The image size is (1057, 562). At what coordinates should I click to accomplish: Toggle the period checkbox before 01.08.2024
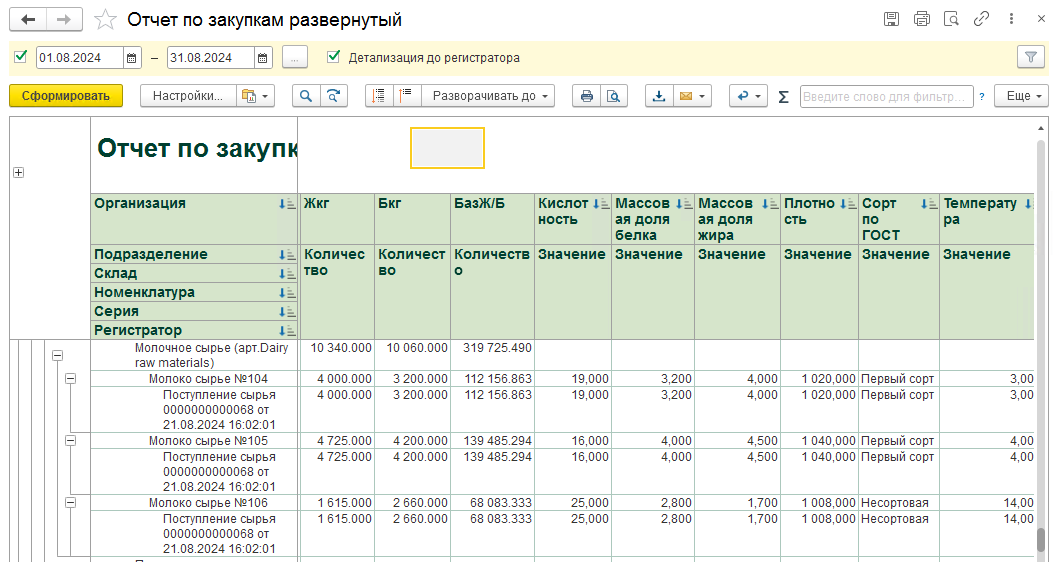(21, 57)
